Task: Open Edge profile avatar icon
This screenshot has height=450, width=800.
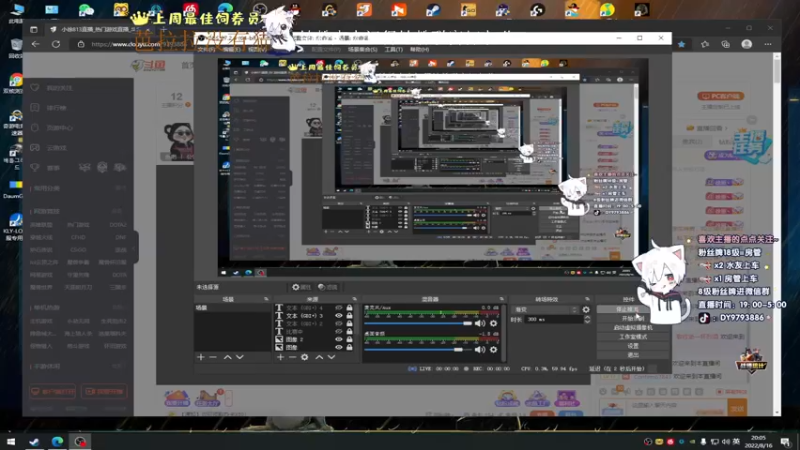Action: coord(746,44)
